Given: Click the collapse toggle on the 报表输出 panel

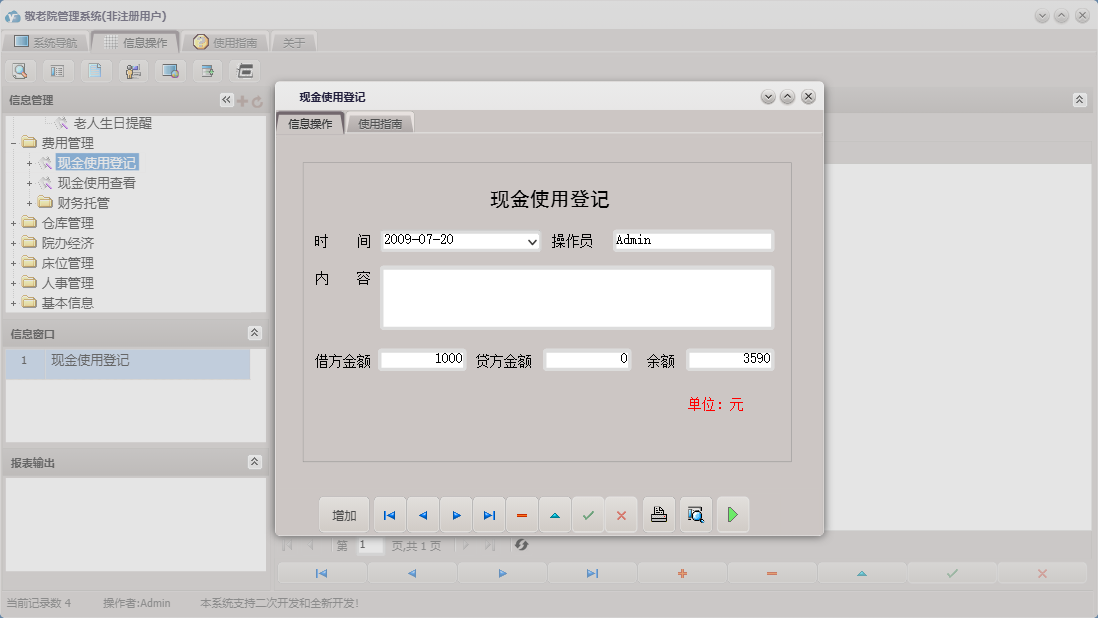Looking at the screenshot, I should point(255,462).
